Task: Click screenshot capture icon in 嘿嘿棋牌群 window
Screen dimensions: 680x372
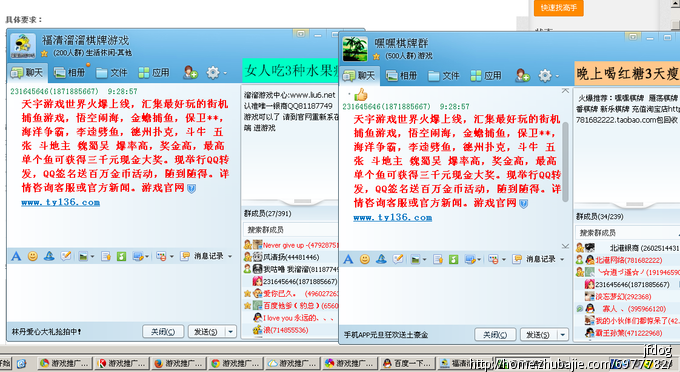Action: pos(471,260)
